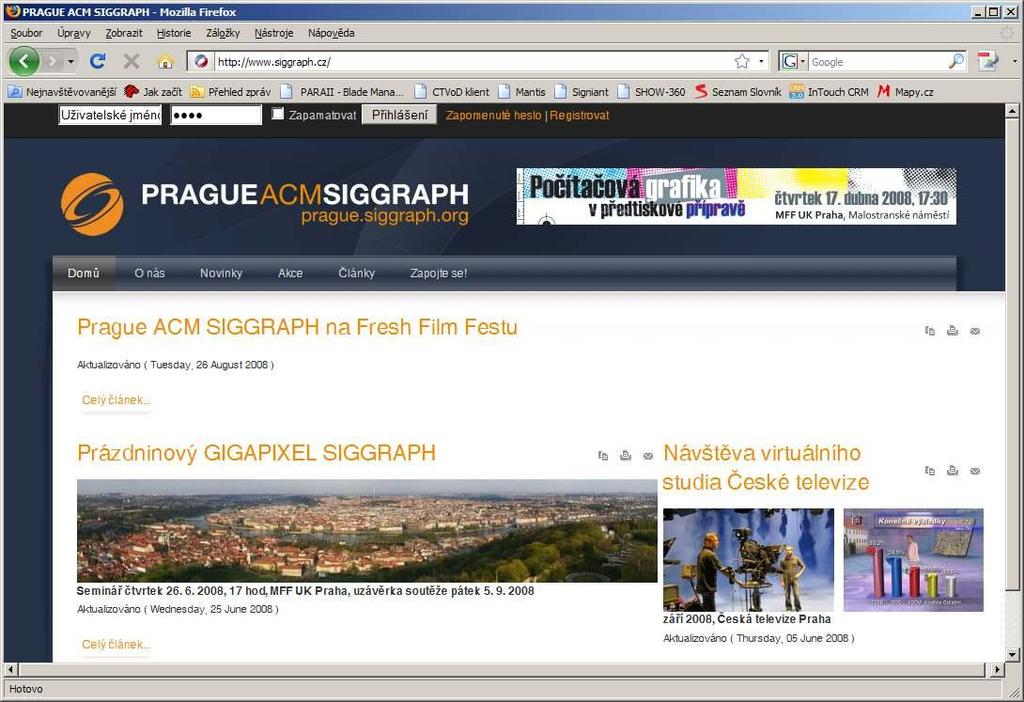Open Celý článek under the GIGAPIXEL article
Viewport: 1024px width, 702px height.
116,645
